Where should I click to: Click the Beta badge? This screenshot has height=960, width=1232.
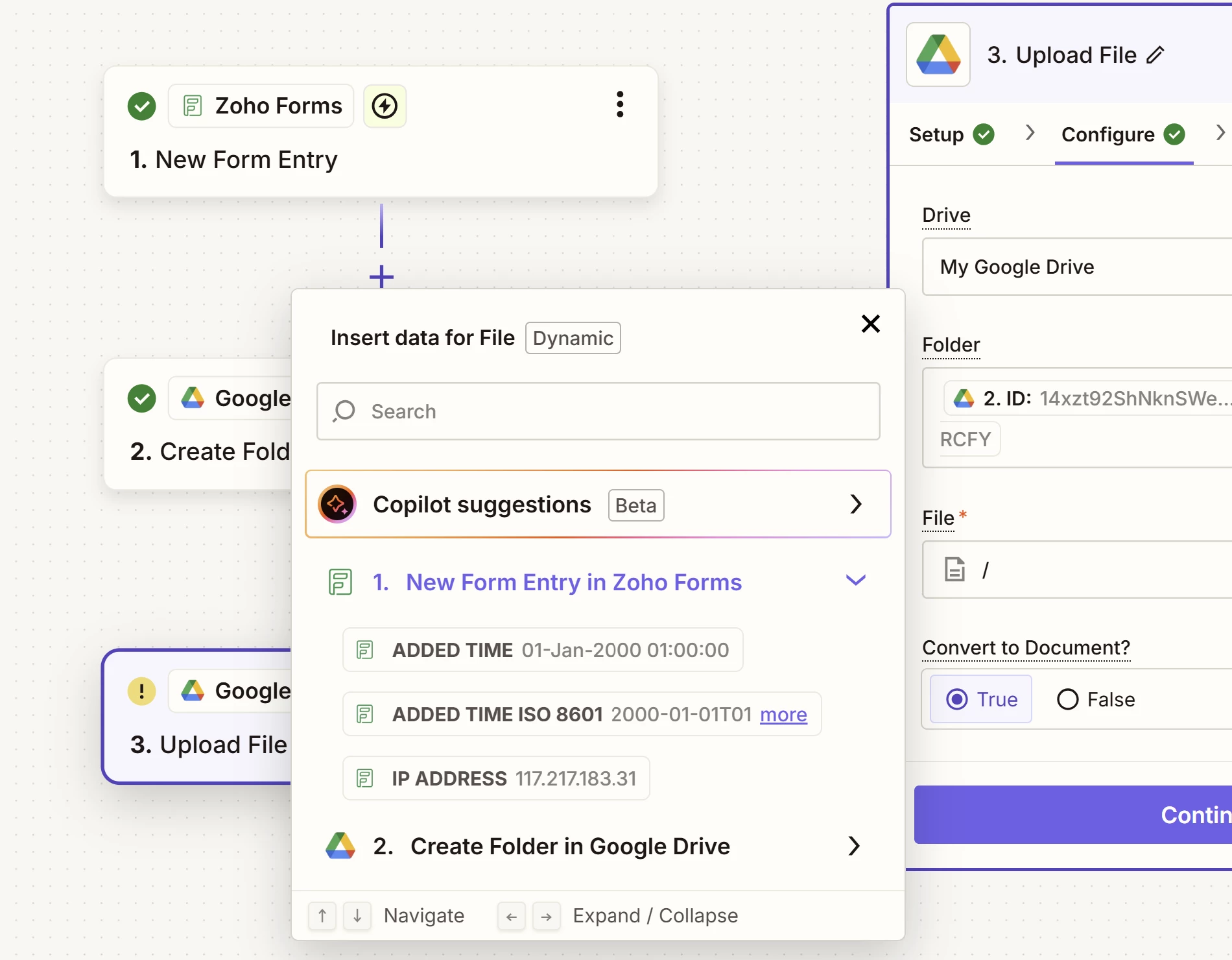point(635,505)
